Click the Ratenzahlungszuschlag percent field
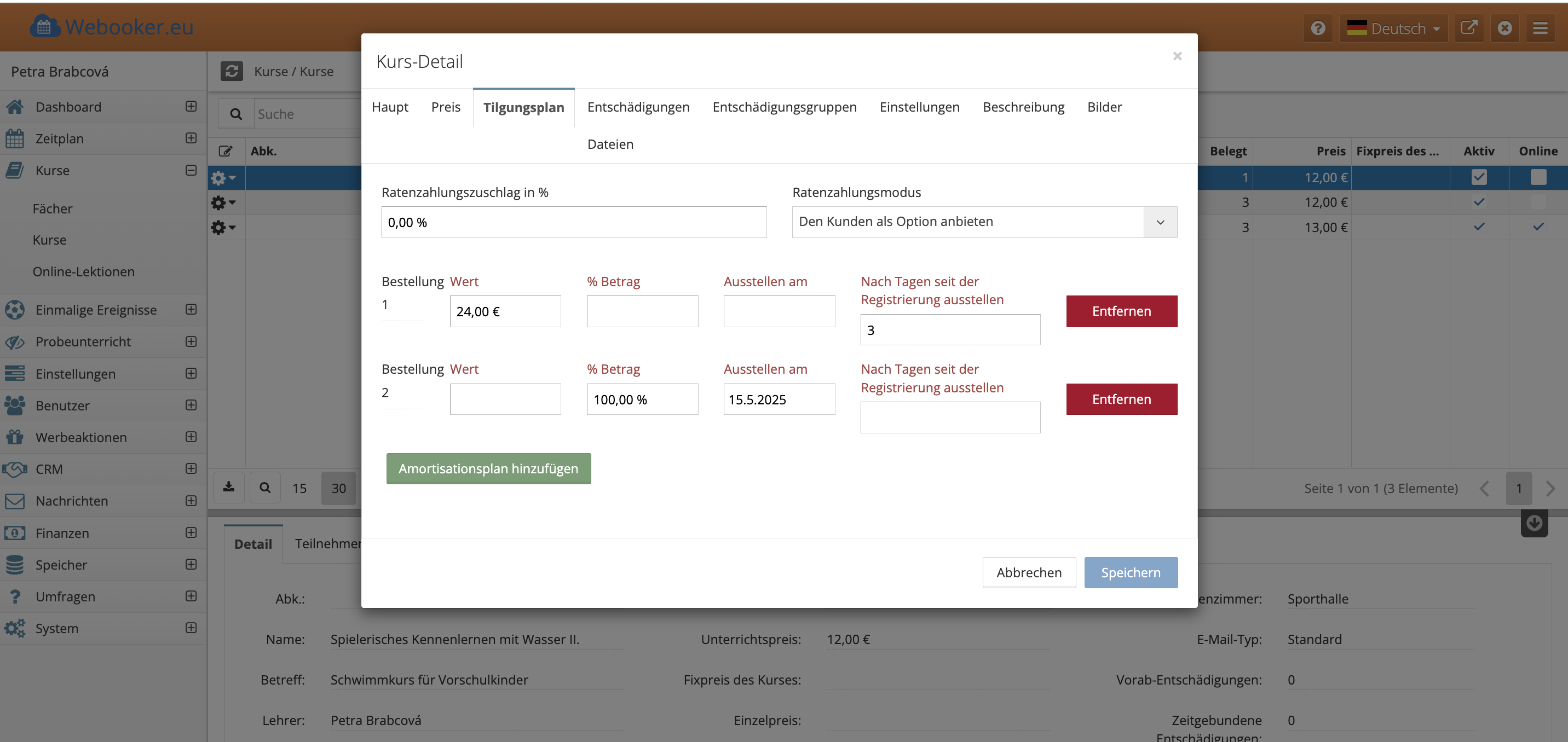 573,222
